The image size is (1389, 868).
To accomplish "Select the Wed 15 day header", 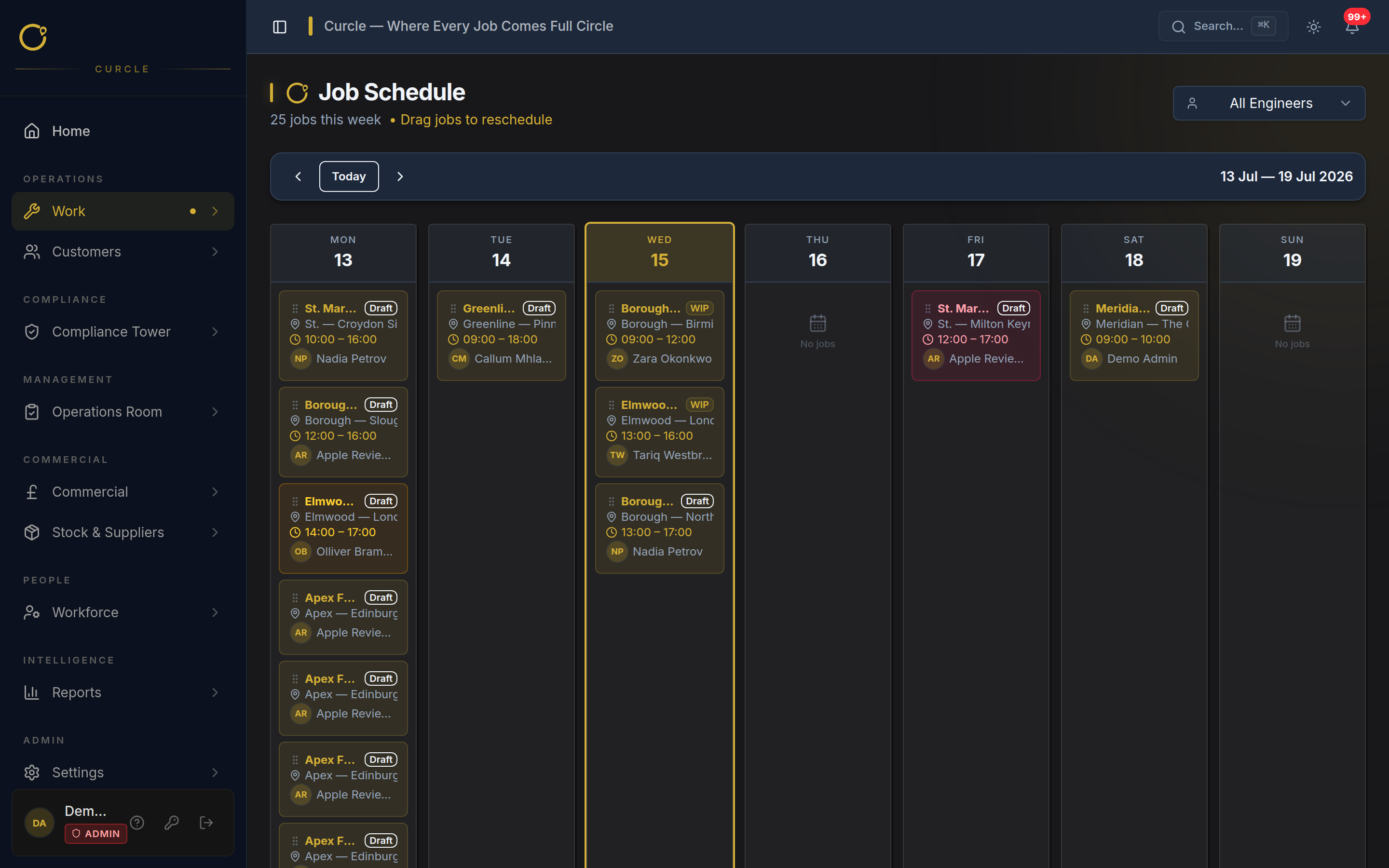I will tap(659, 253).
